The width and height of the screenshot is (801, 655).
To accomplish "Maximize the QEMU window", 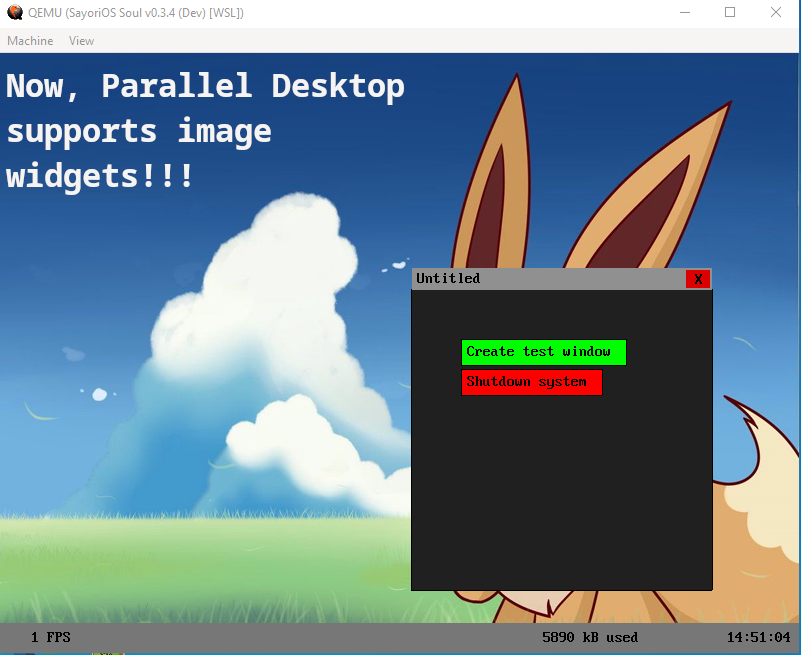I will click(730, 12).
